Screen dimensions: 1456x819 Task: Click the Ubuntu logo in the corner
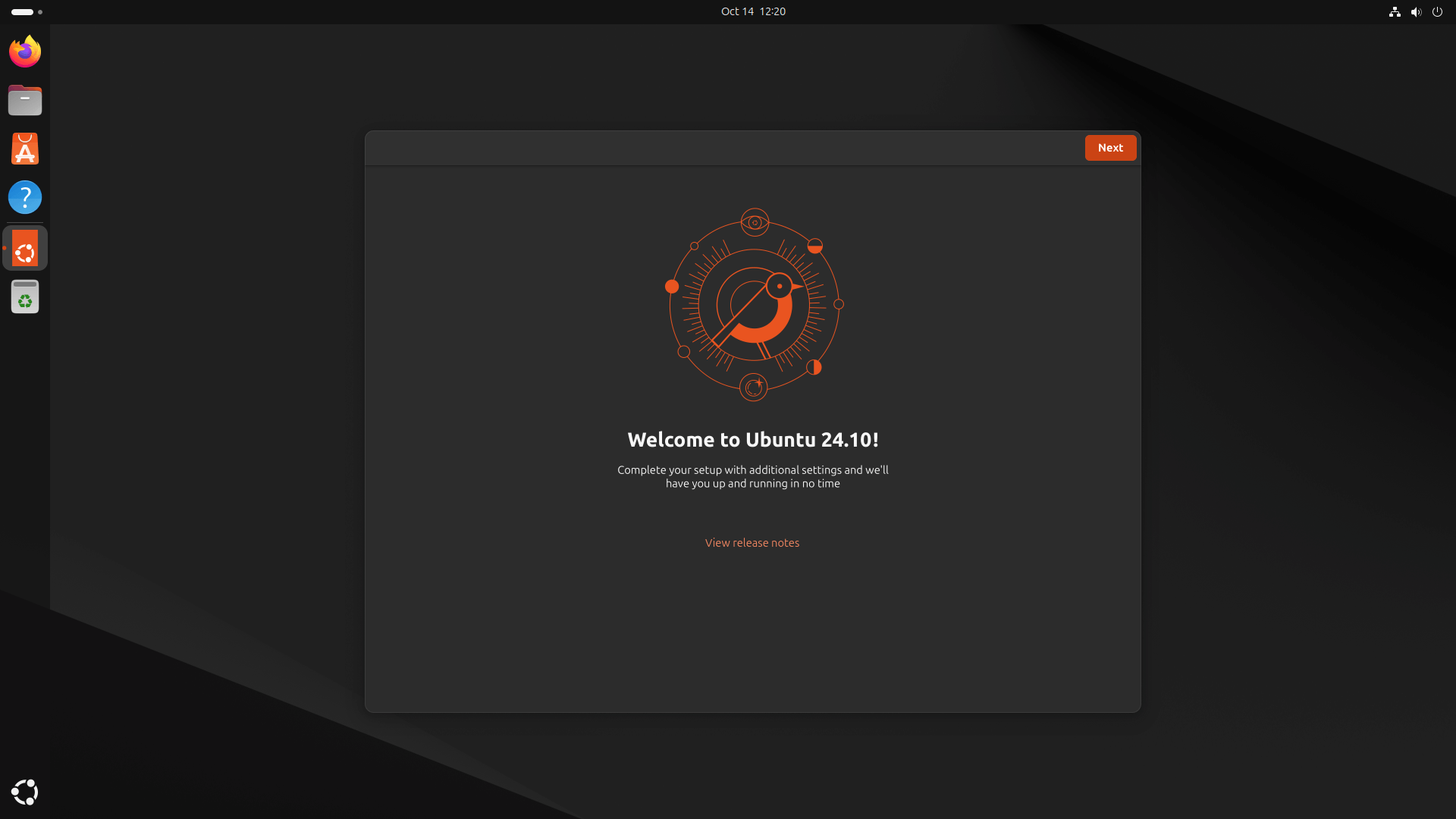(x=24, y=792)
